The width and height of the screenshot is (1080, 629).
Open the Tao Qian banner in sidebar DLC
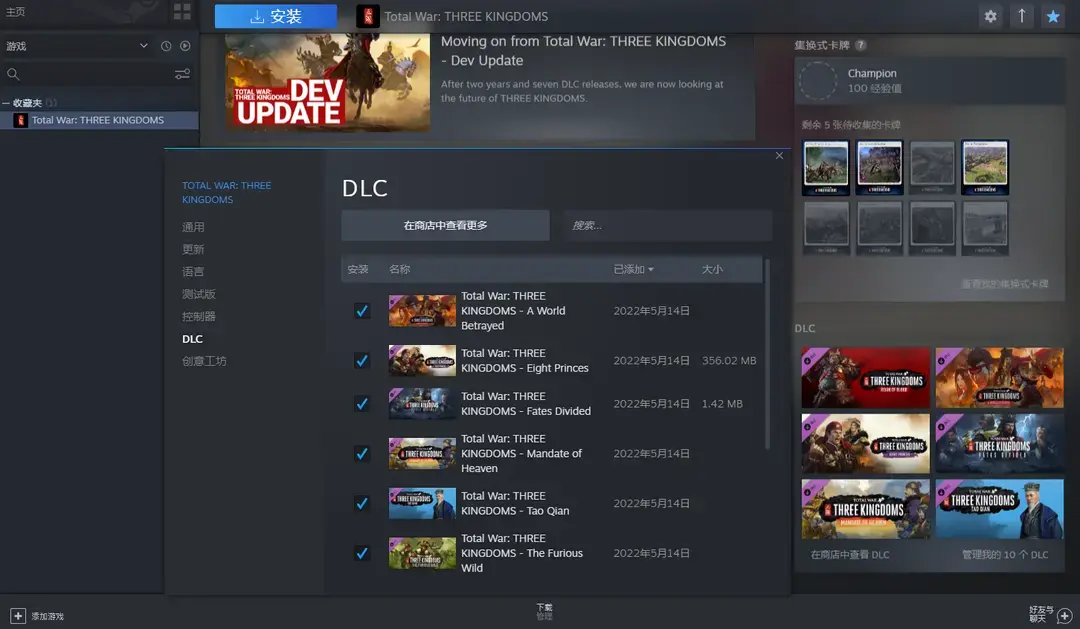tap(999, 509)
